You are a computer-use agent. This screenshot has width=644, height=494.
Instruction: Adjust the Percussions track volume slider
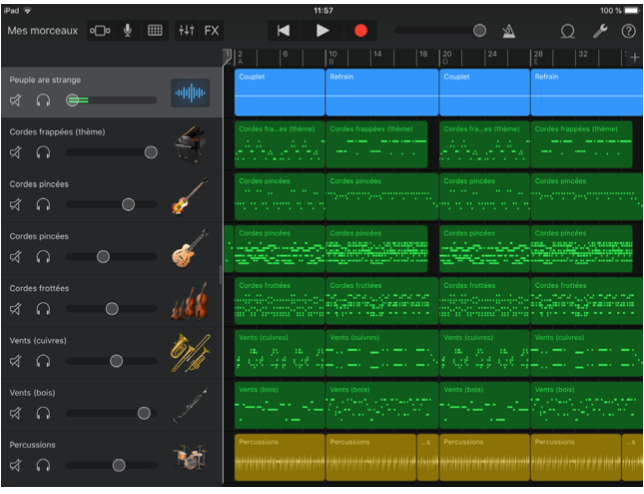point(119,465)
